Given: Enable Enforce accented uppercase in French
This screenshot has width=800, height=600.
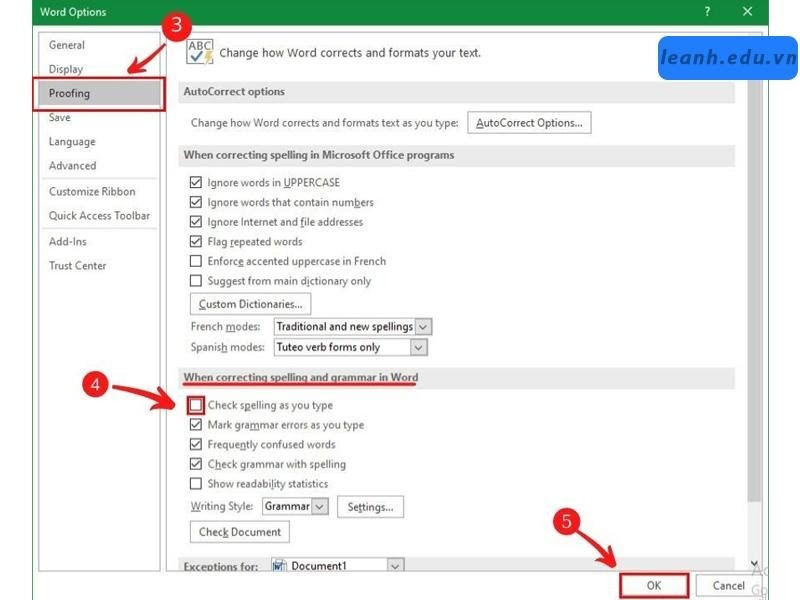Looking at the screenshot, I should coord(195,261).
